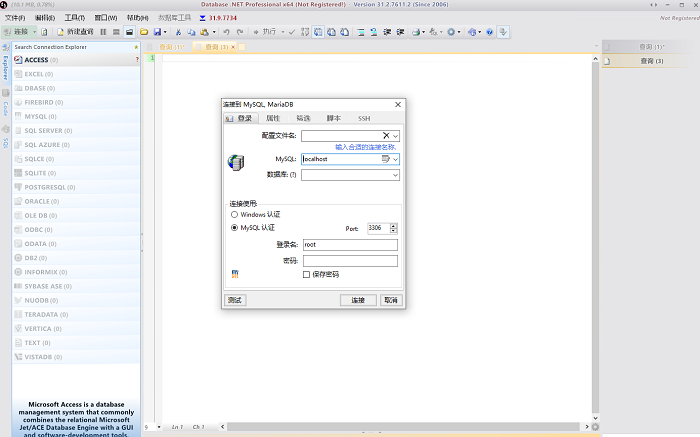The image size is (700, 437).
Task: Click the print icon in toolbar
Action: (416, 32)
